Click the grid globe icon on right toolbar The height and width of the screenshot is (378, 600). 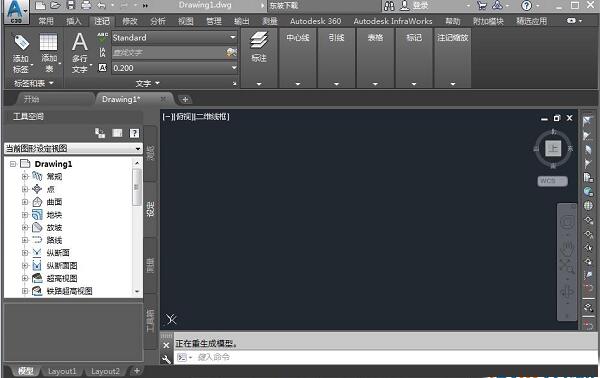tap(589, 205)
